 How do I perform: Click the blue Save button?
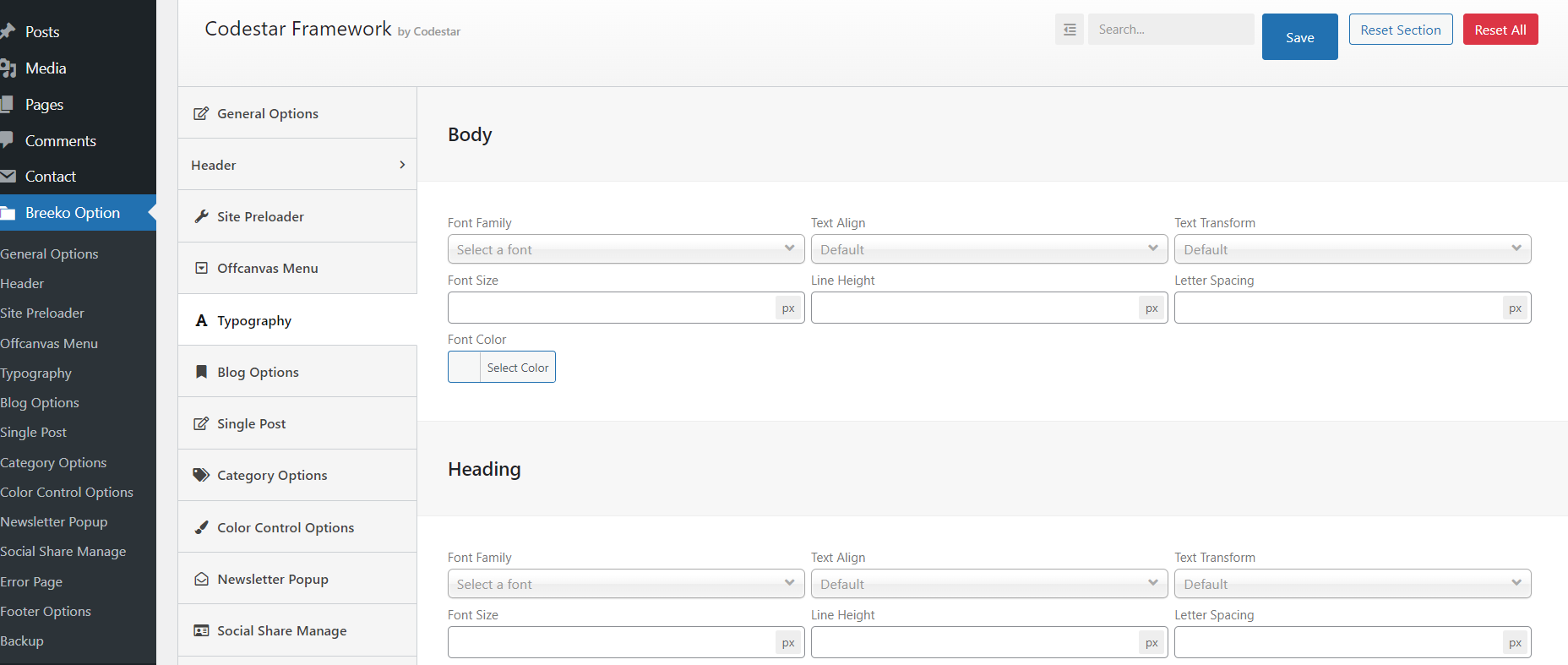[x=1299, y=37]
